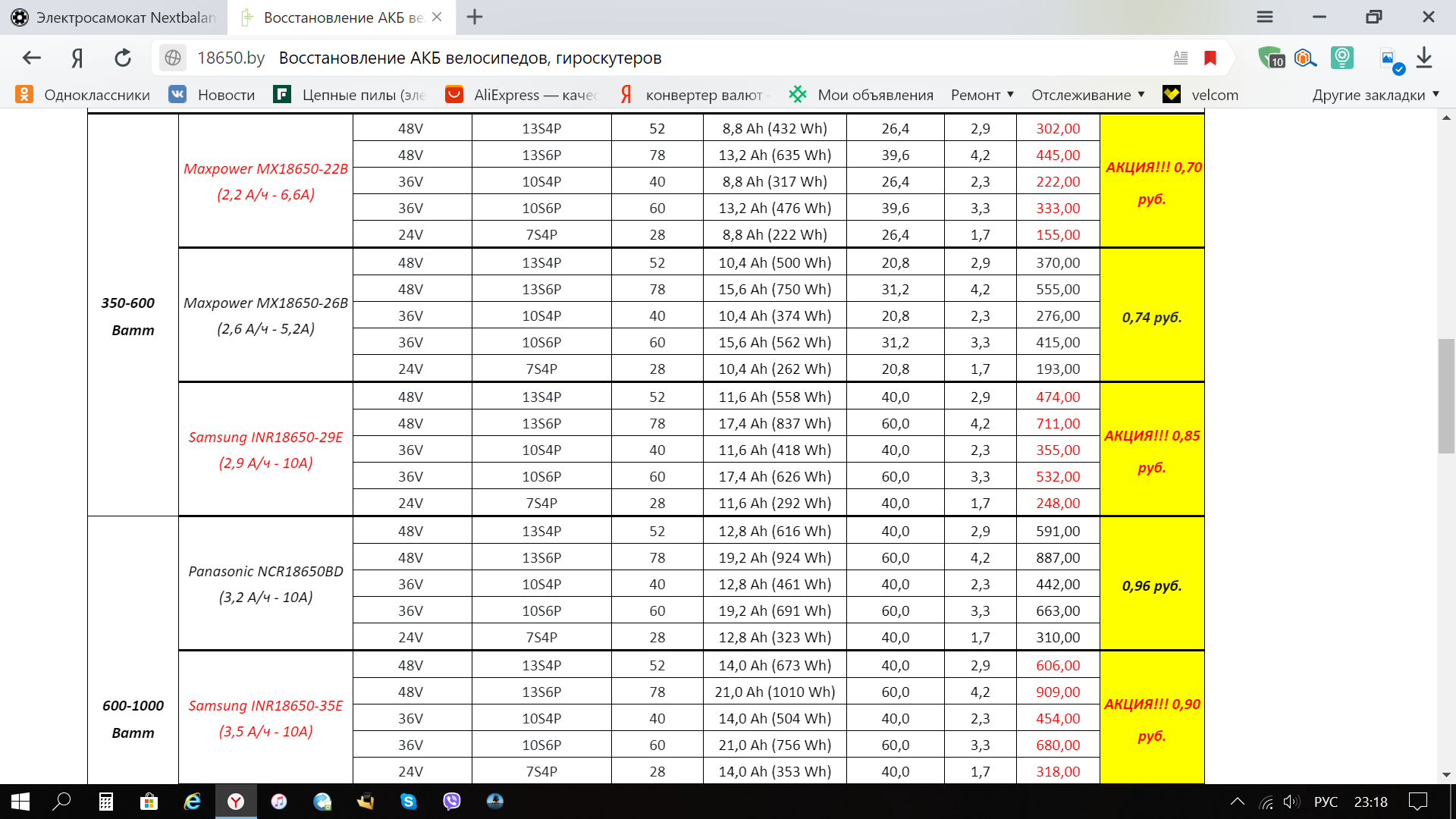Open the green webcam-shaped extension icon
Screen dimensions: 1456x819
1342,58
